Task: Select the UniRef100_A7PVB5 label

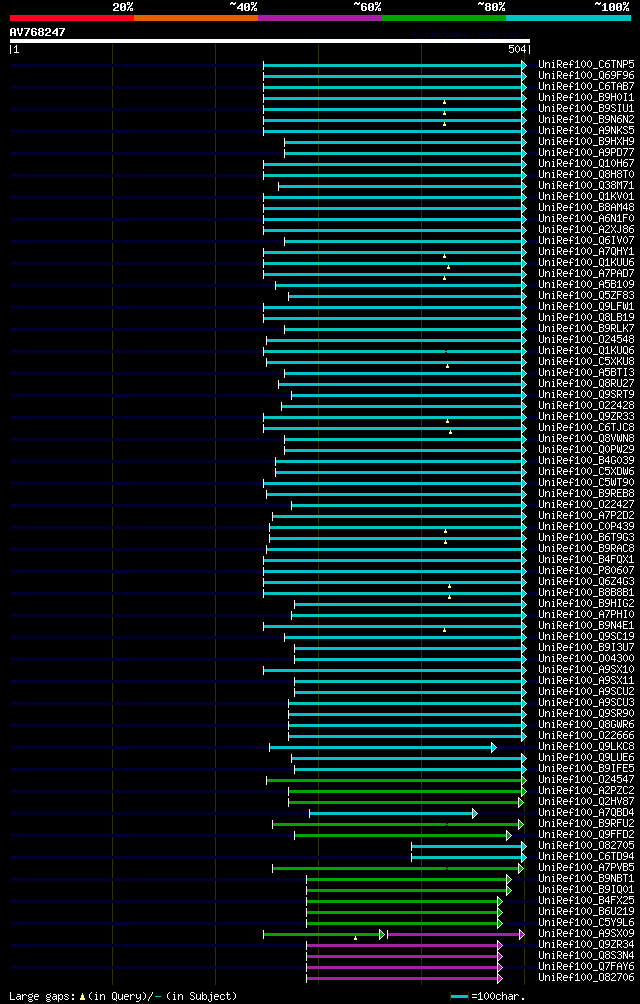Action: (586, 869)
